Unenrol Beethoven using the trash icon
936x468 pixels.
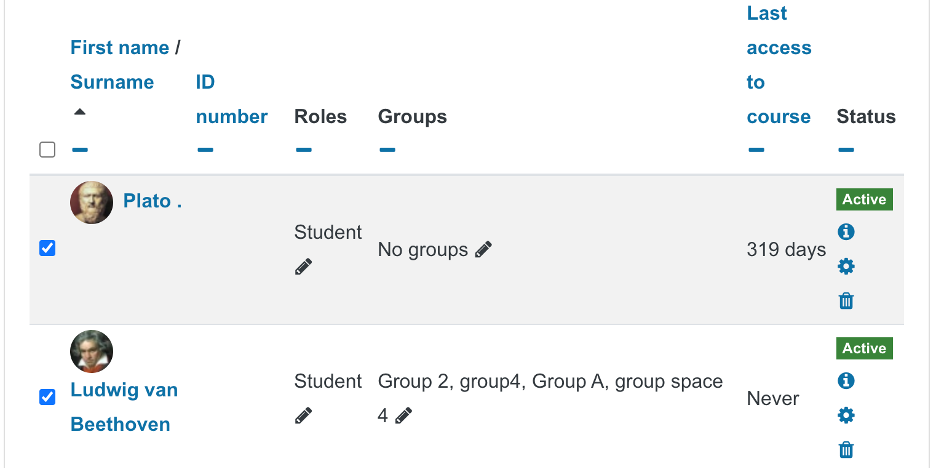[846, 449]
